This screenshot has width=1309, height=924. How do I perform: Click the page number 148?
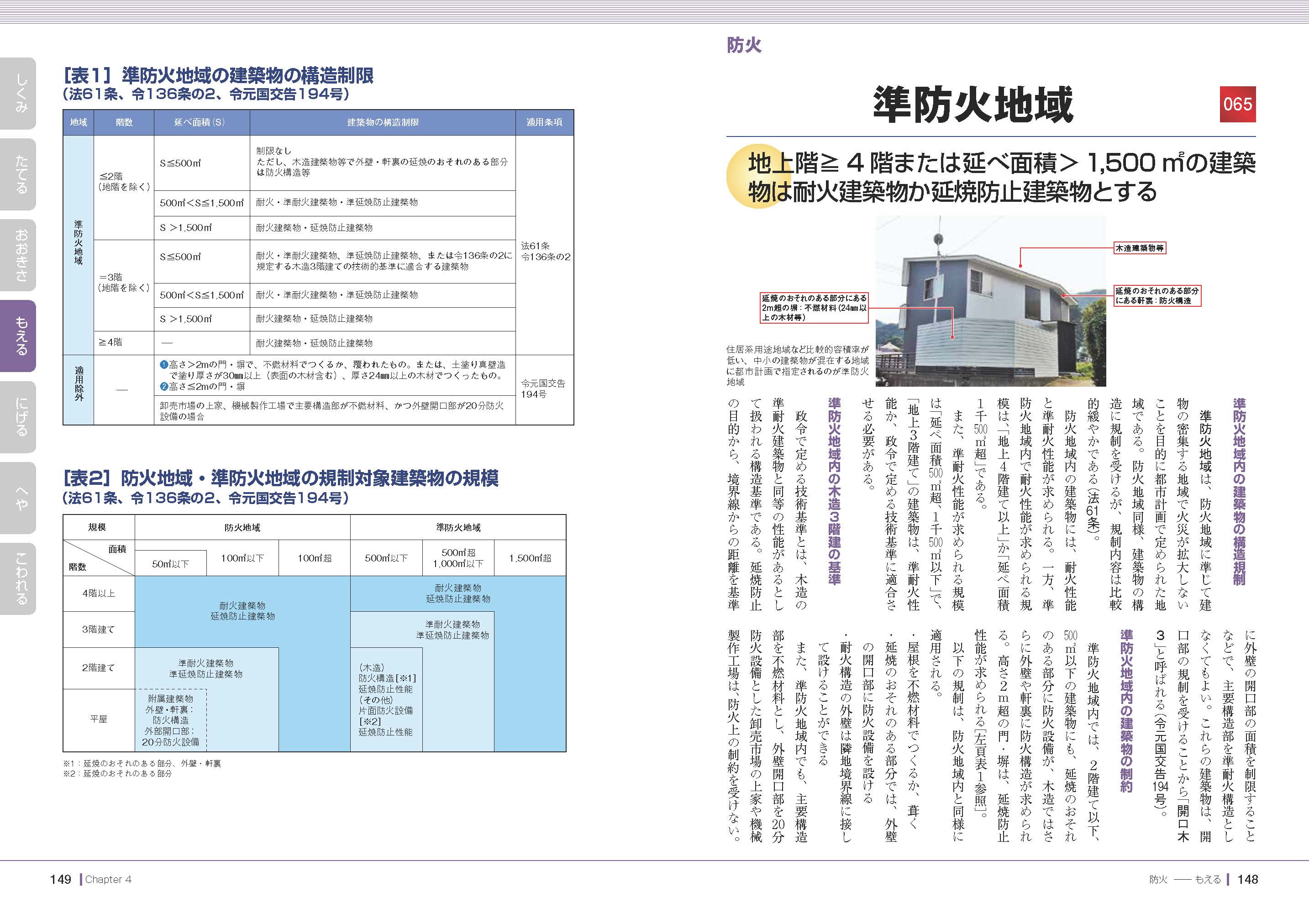tap(1247, 880)
